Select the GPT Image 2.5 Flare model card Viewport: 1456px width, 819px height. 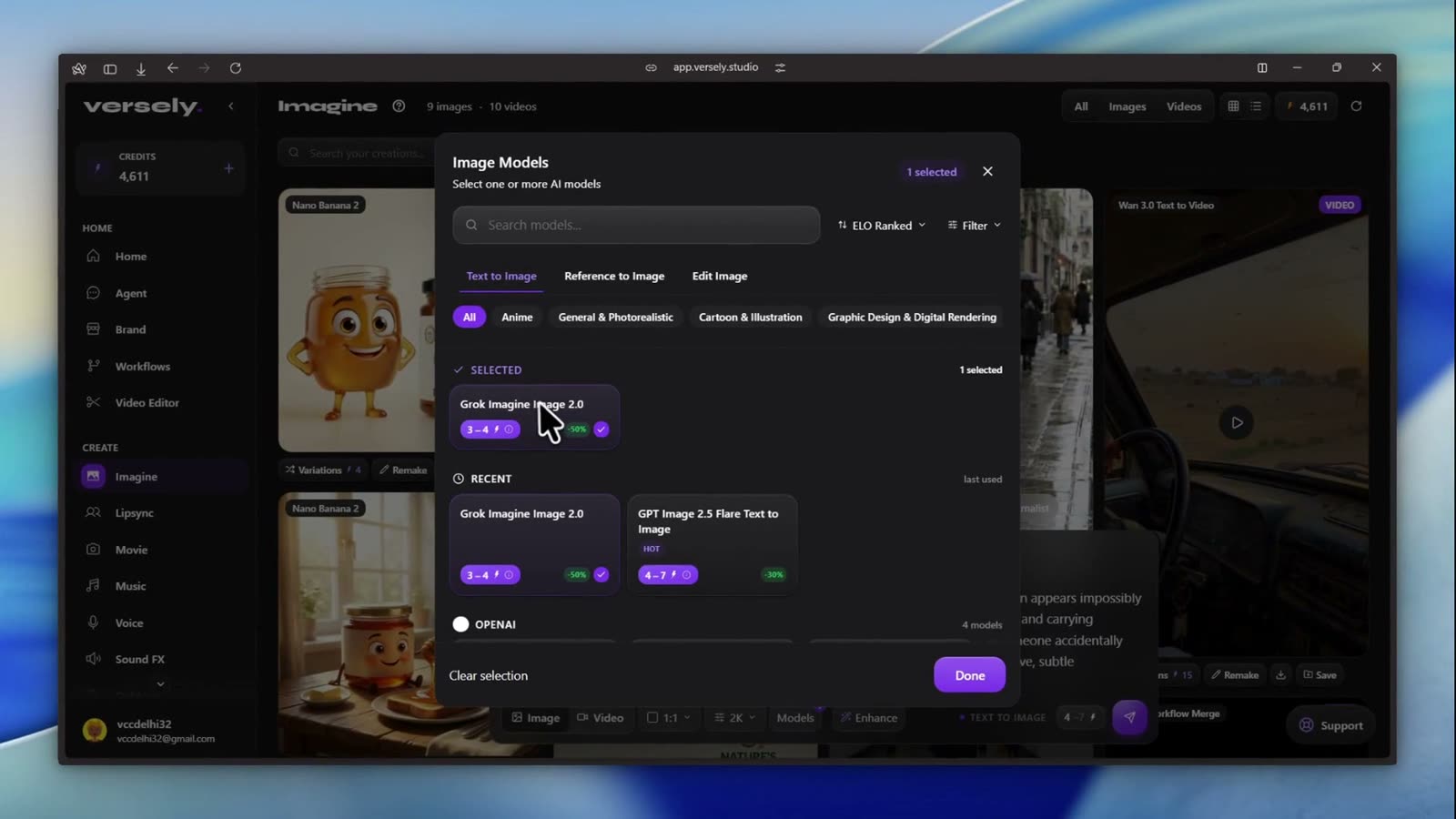click(x=713, y=544)
